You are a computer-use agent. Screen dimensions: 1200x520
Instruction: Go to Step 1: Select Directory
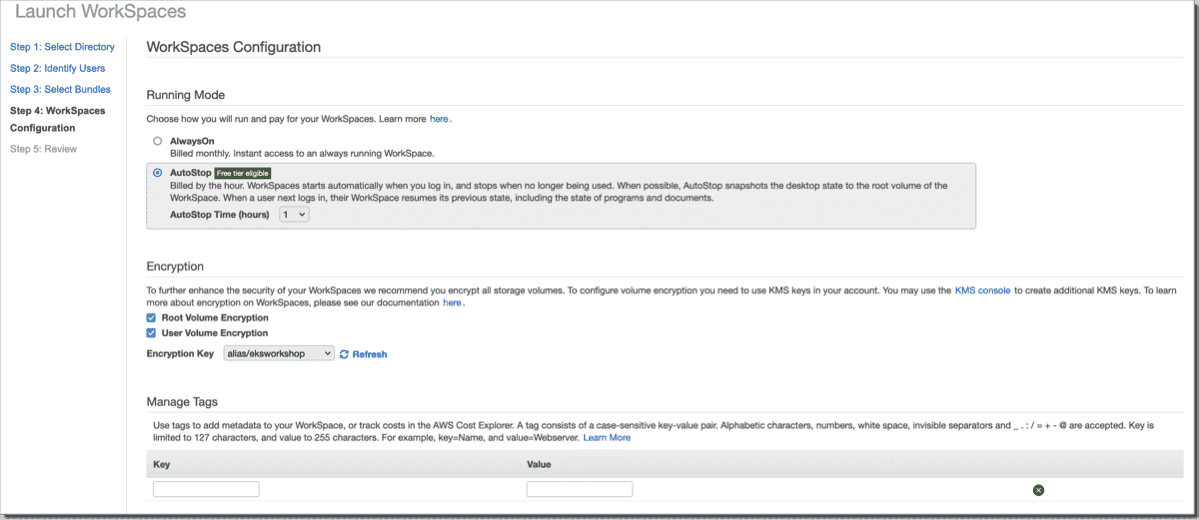coord(62,47)
